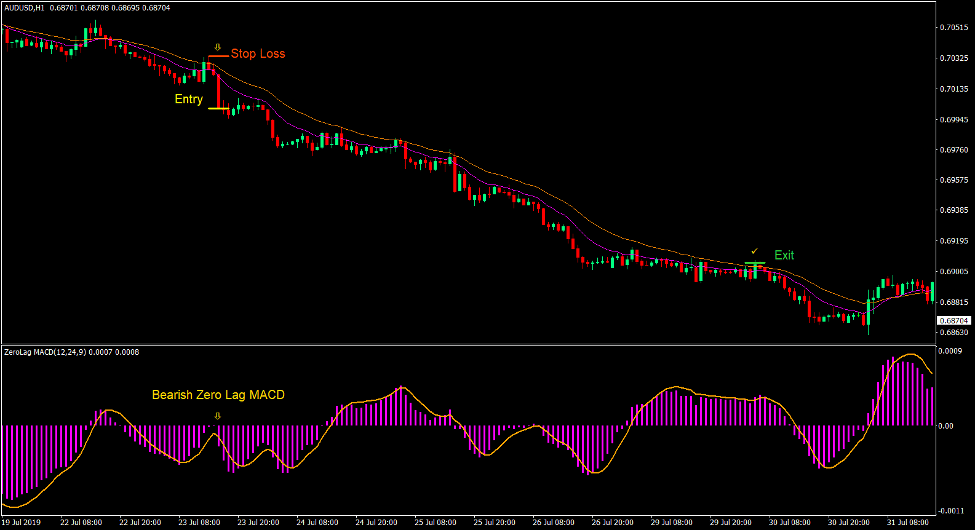Image resolution: width=977 pixels, height=531 pixels.
Task: Select the yellow Entry level line
Action: [x=218, y=108]
